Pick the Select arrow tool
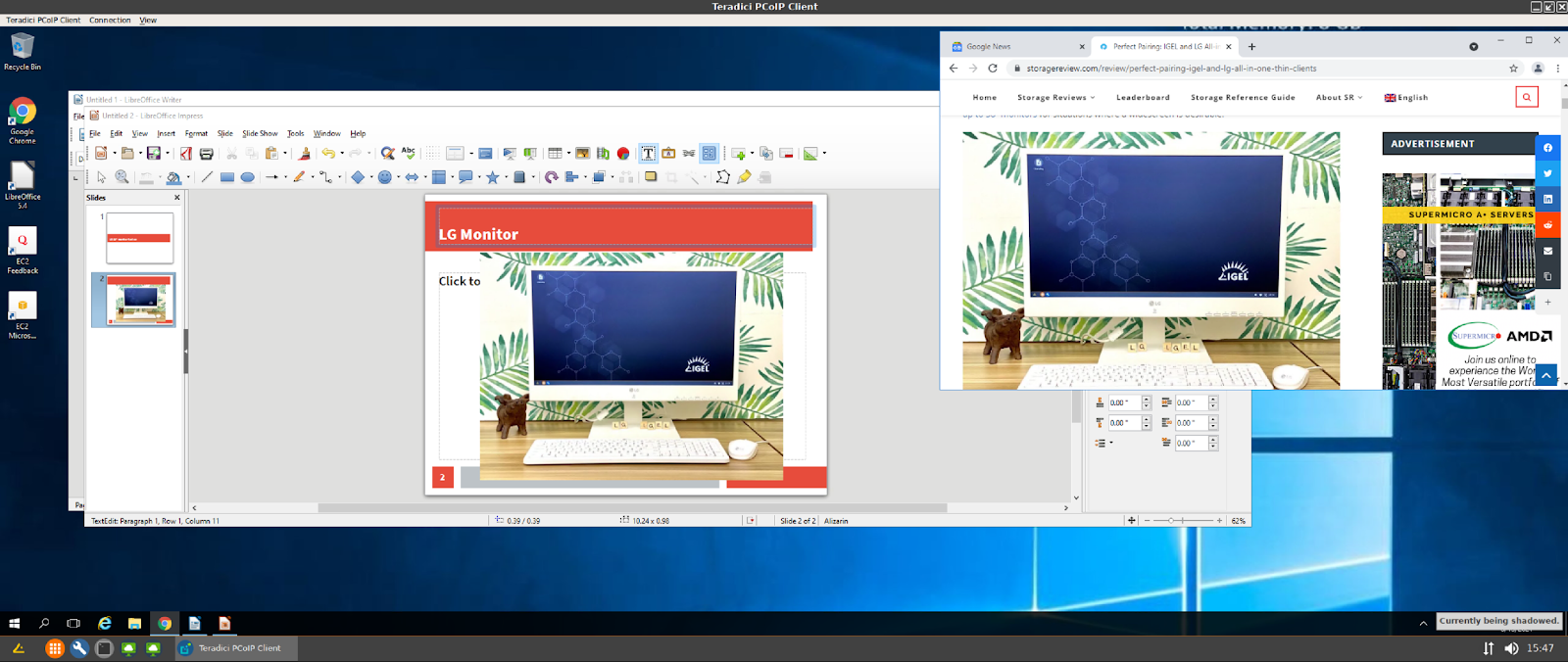The width and height of the screenshot is (1568, 662). pos(101,177)
